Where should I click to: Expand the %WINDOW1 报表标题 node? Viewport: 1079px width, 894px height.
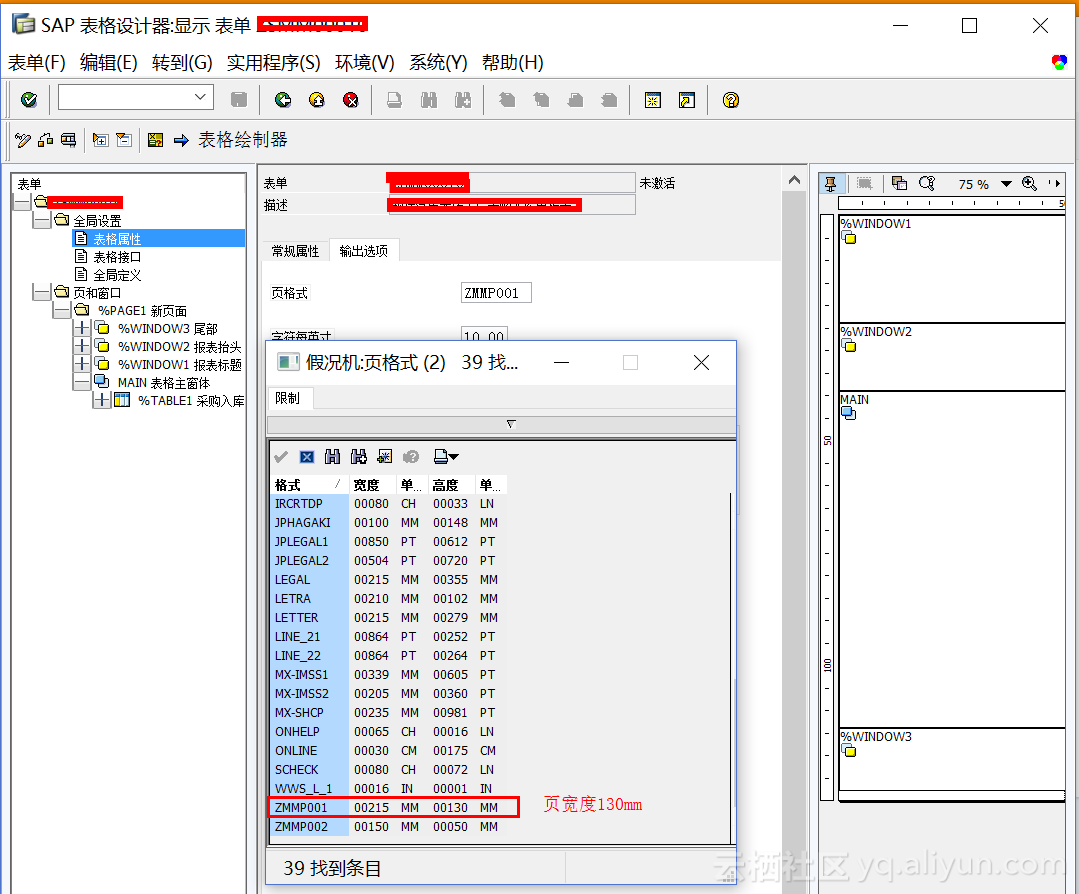(82, 364)
